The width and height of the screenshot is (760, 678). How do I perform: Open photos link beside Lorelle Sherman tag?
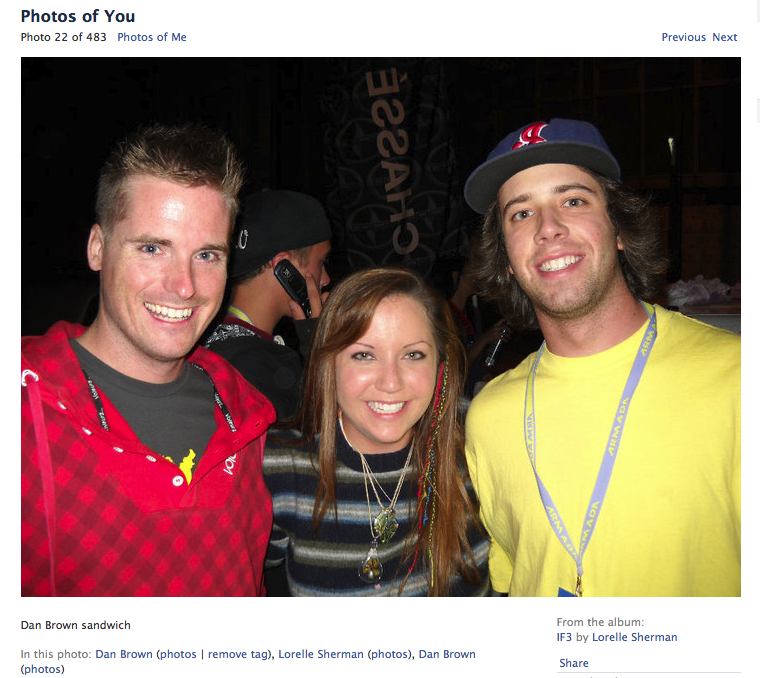389,654
